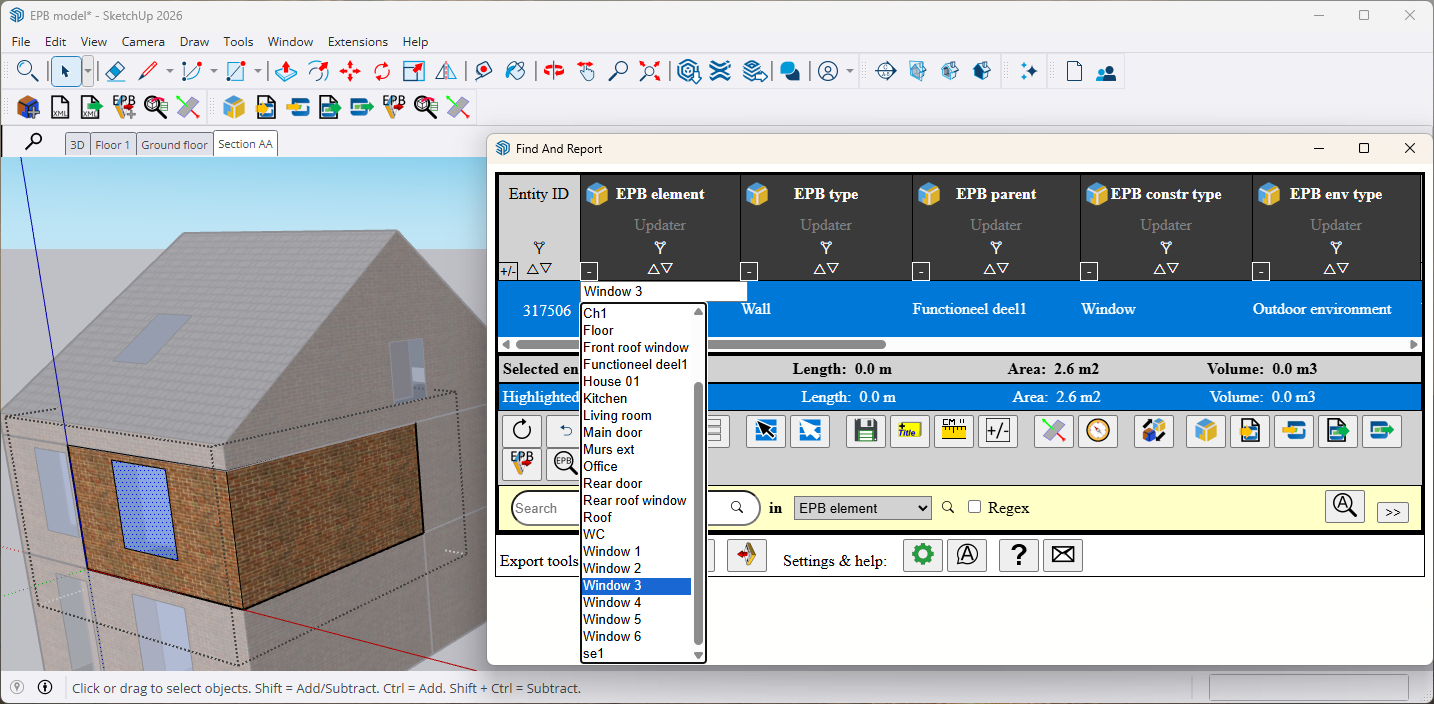Select the Zoom Extents tool

coord(650,71)
